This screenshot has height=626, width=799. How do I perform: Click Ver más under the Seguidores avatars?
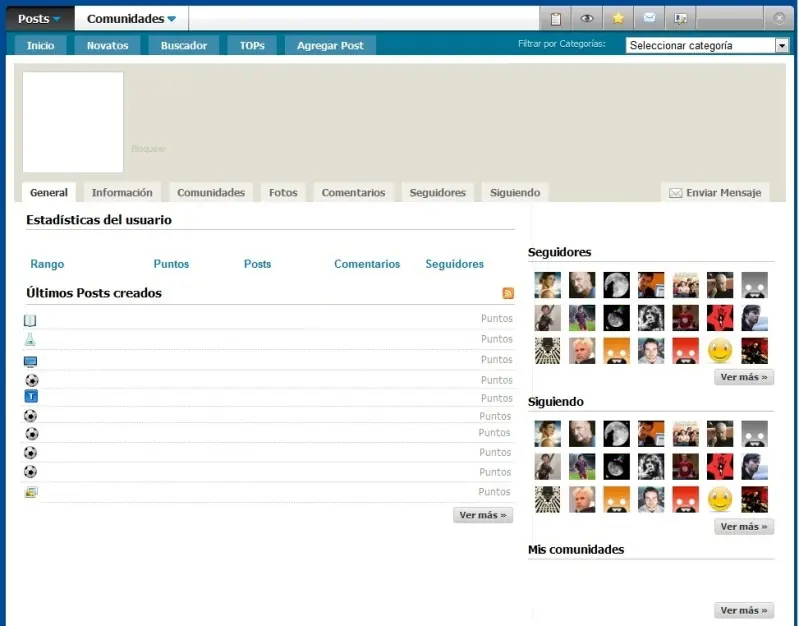[x=744, y=377]
